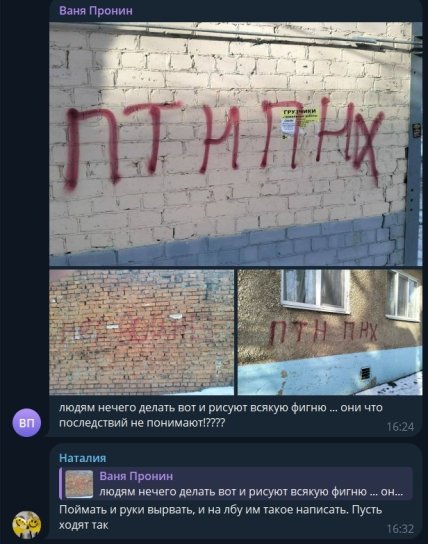Select the 16:32 message timestamp
This screenshot has width=428, height=544.
point(400,529)
